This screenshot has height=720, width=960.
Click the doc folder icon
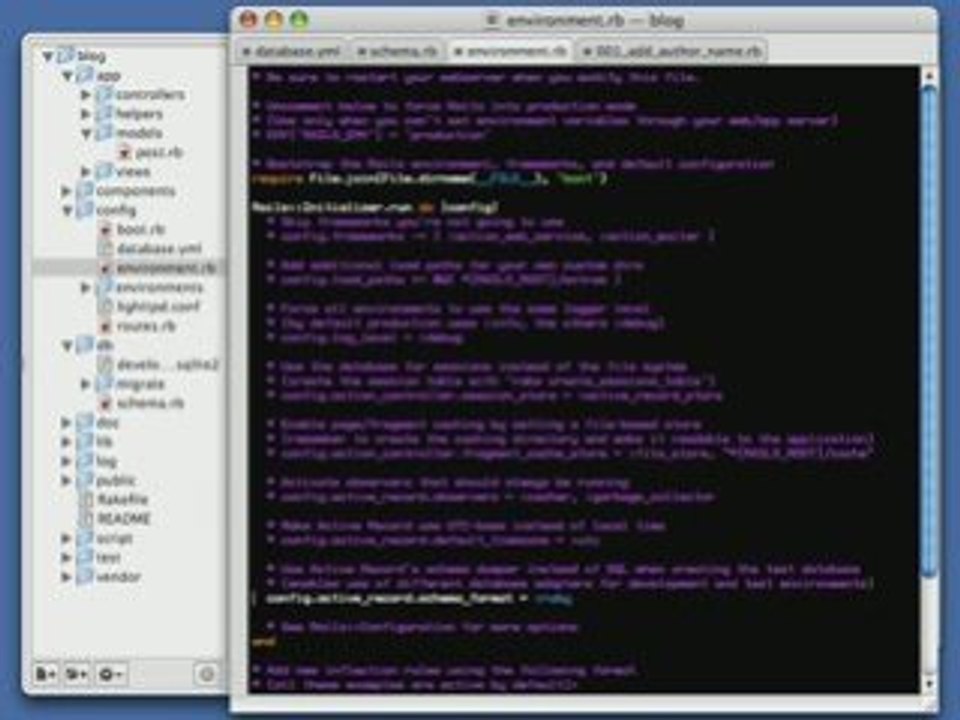pyautogui.click(x=85, y=422)
